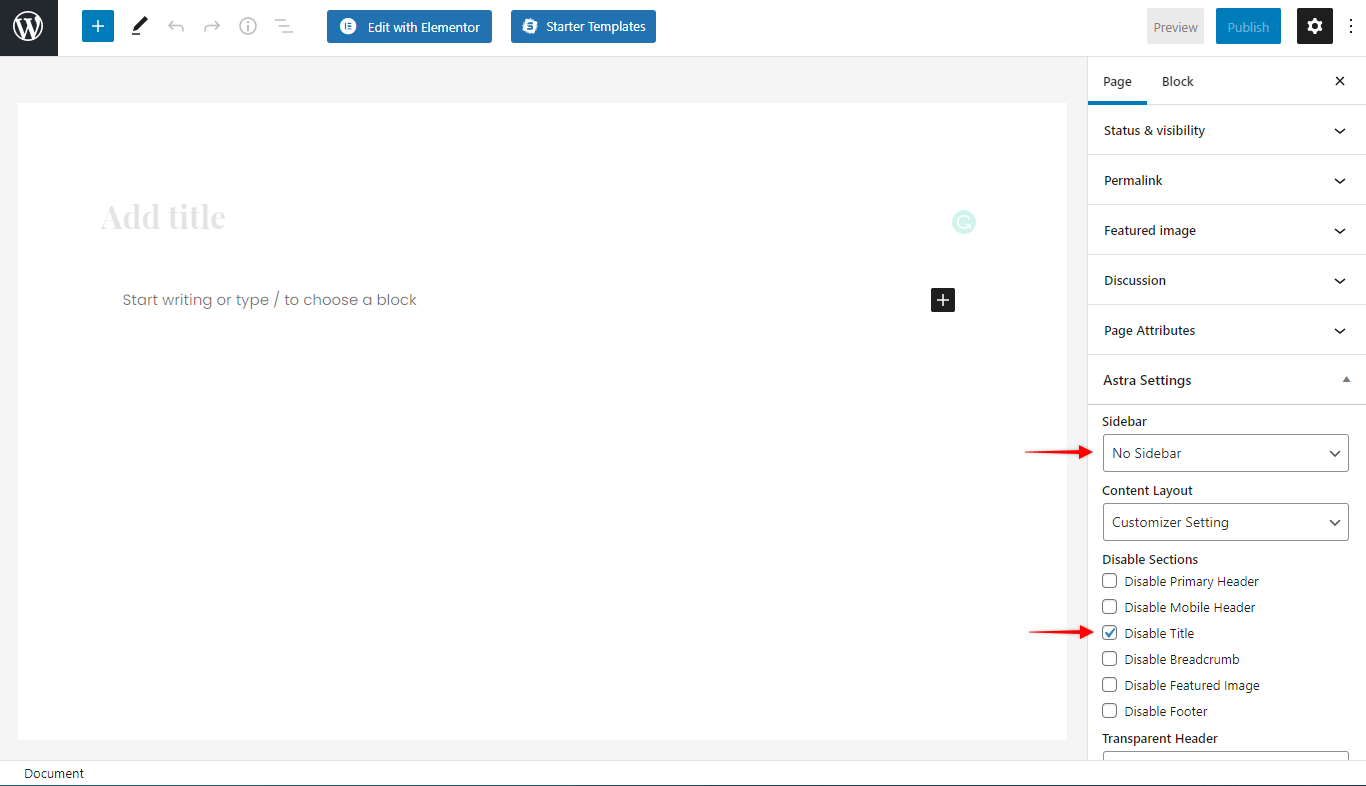
Task: Click the Preview button
Action: pos(1175,27)
